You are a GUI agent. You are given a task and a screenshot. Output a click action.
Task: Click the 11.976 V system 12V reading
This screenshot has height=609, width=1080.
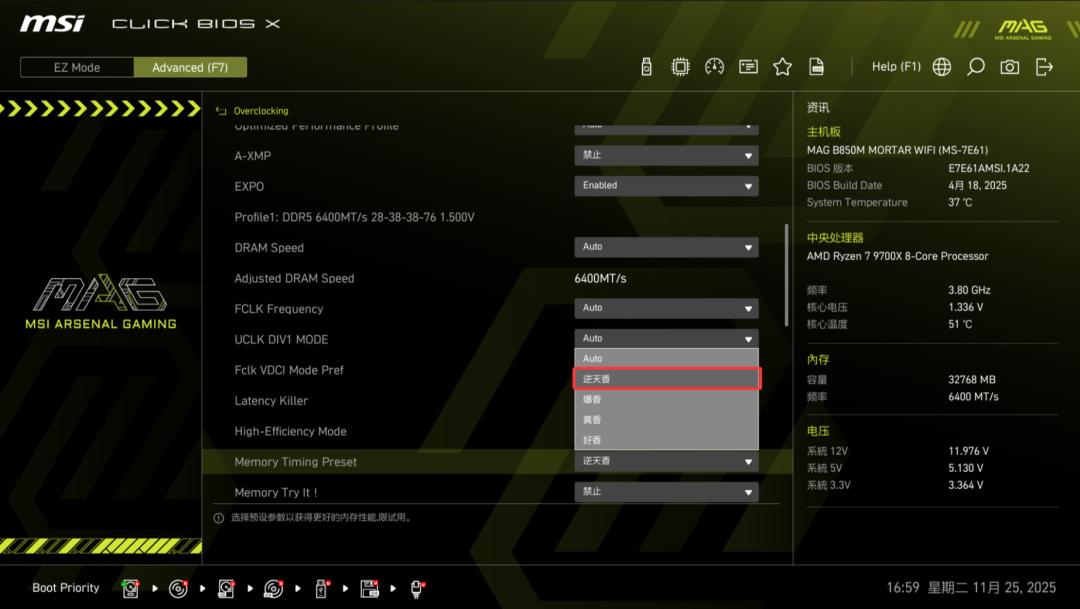click(x=968, y=451)
